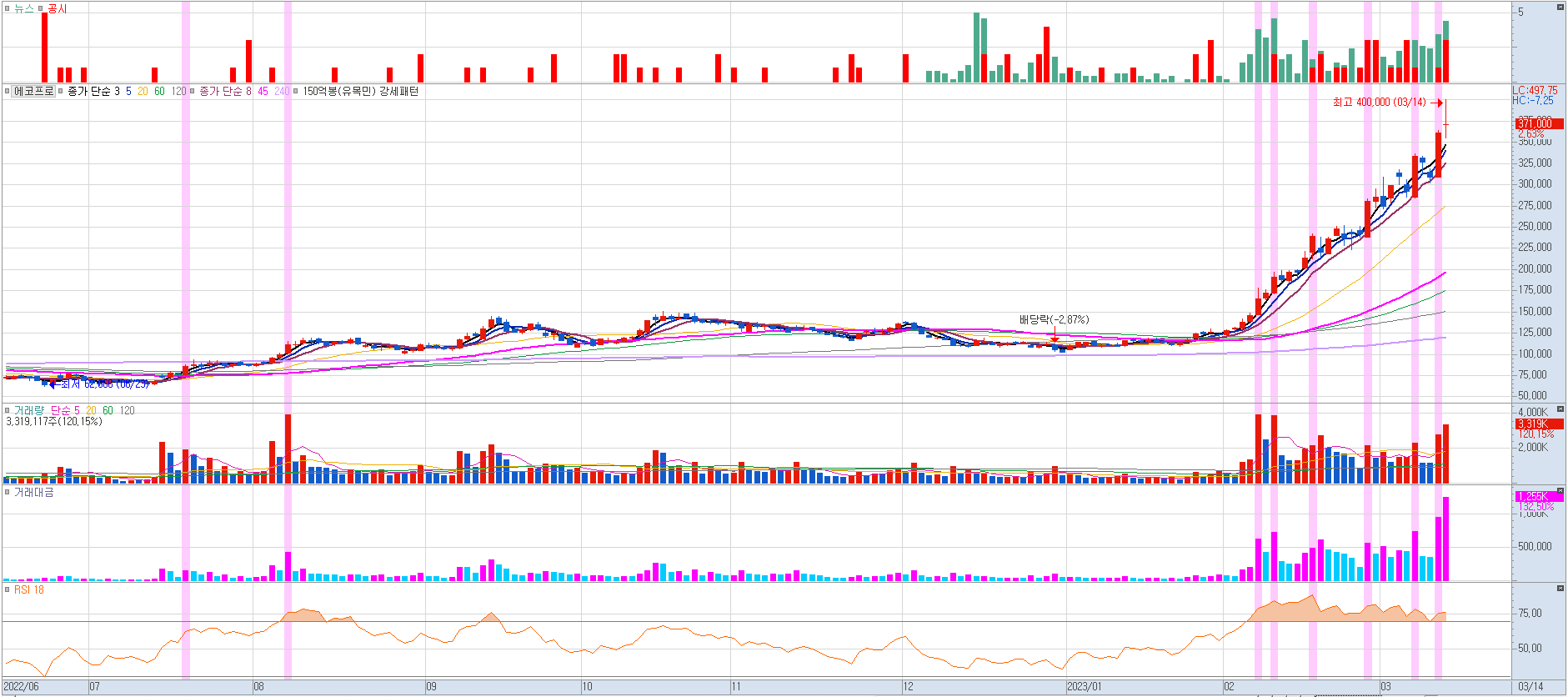Click the gray 120 volume average period
The image size is (1568, 697).
[x=127, y=410]
